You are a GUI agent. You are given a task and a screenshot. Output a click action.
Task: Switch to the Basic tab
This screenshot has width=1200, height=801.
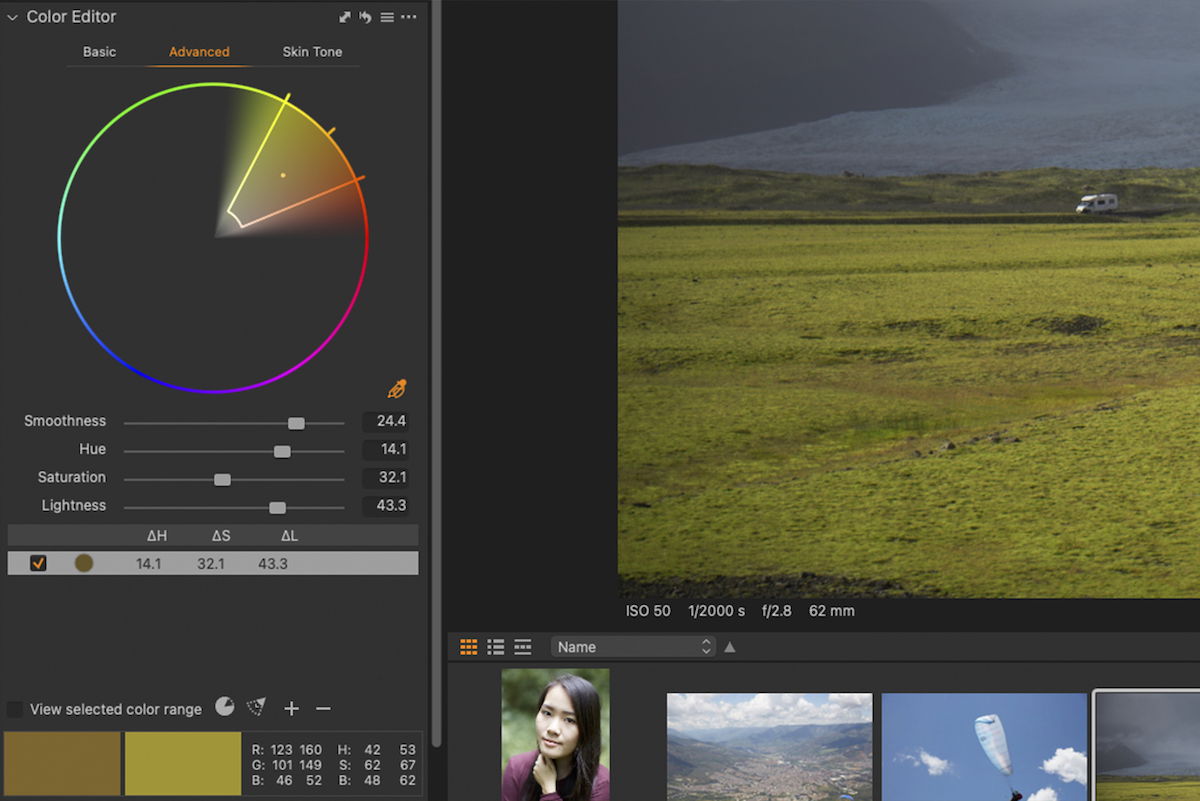point(99,52)
